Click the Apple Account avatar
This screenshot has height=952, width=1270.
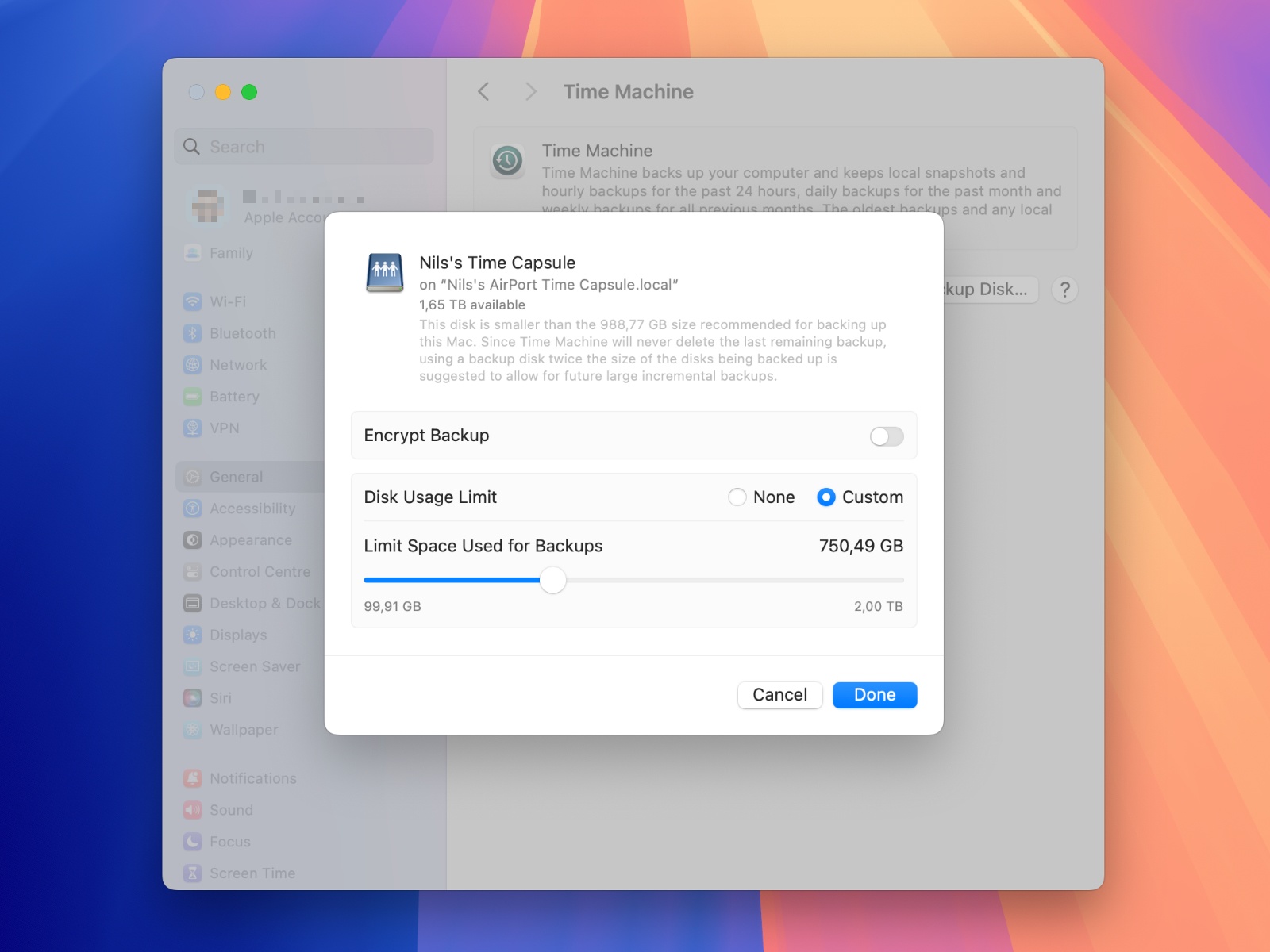coord(208,206)
